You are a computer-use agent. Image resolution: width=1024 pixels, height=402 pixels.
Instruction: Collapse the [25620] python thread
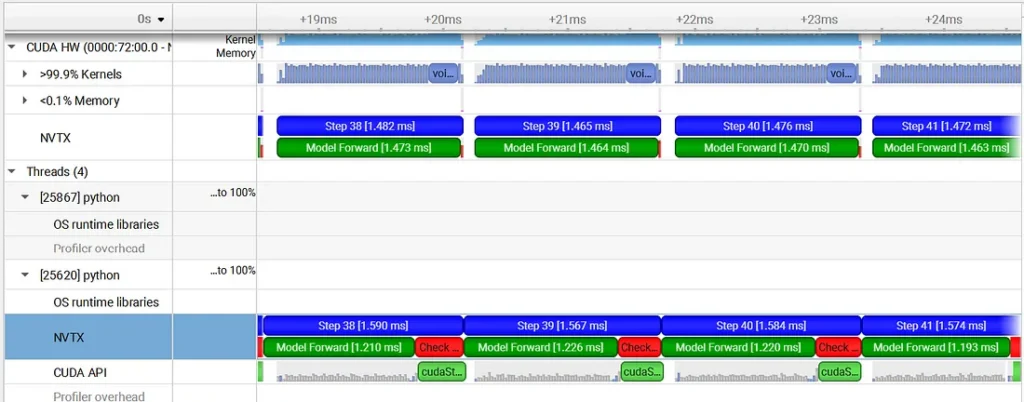pyautogui.click(x=25, y=276)
